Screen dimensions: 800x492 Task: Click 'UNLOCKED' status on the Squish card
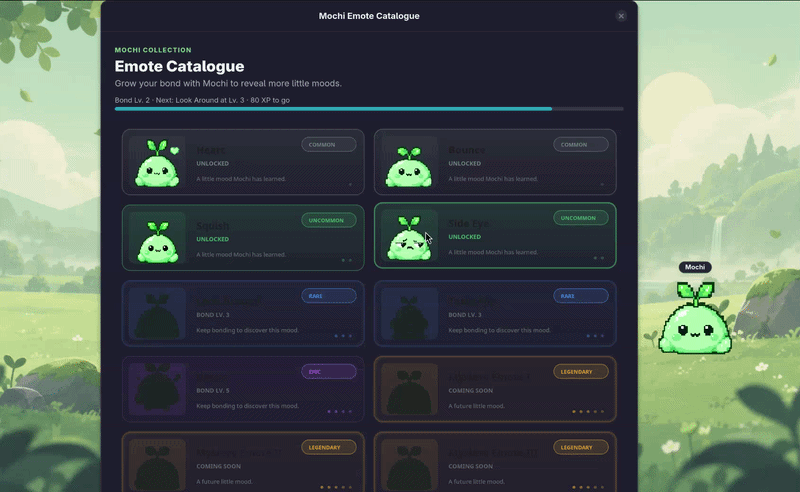[212, 239]
